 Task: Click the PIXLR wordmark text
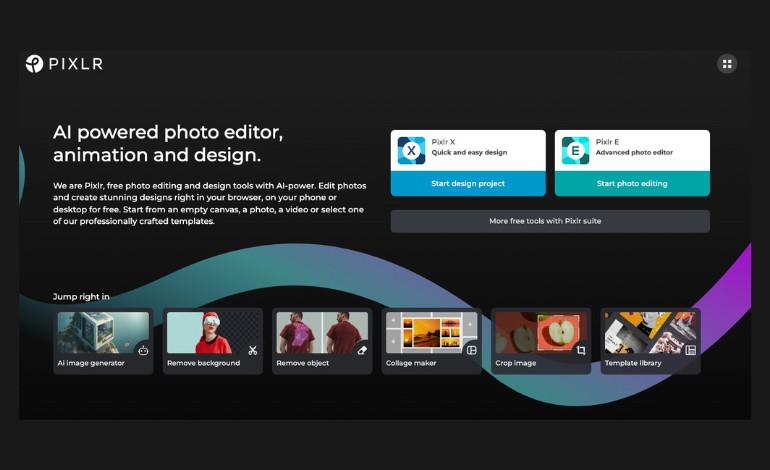click(x=76, y=64)
